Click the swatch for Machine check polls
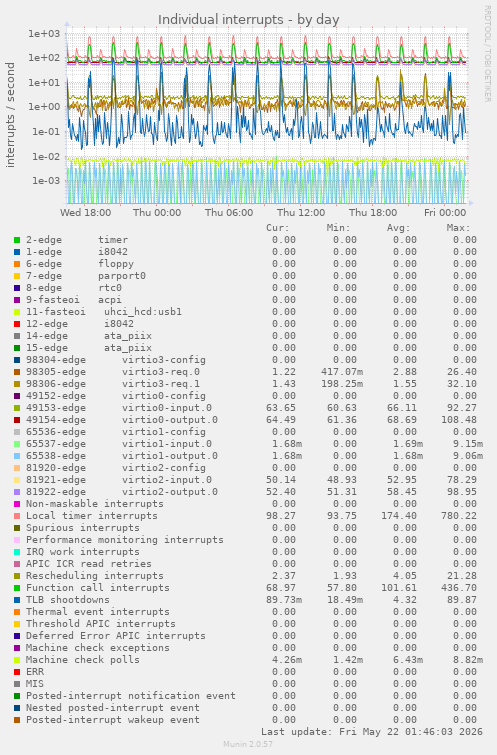 click(17, 660)
